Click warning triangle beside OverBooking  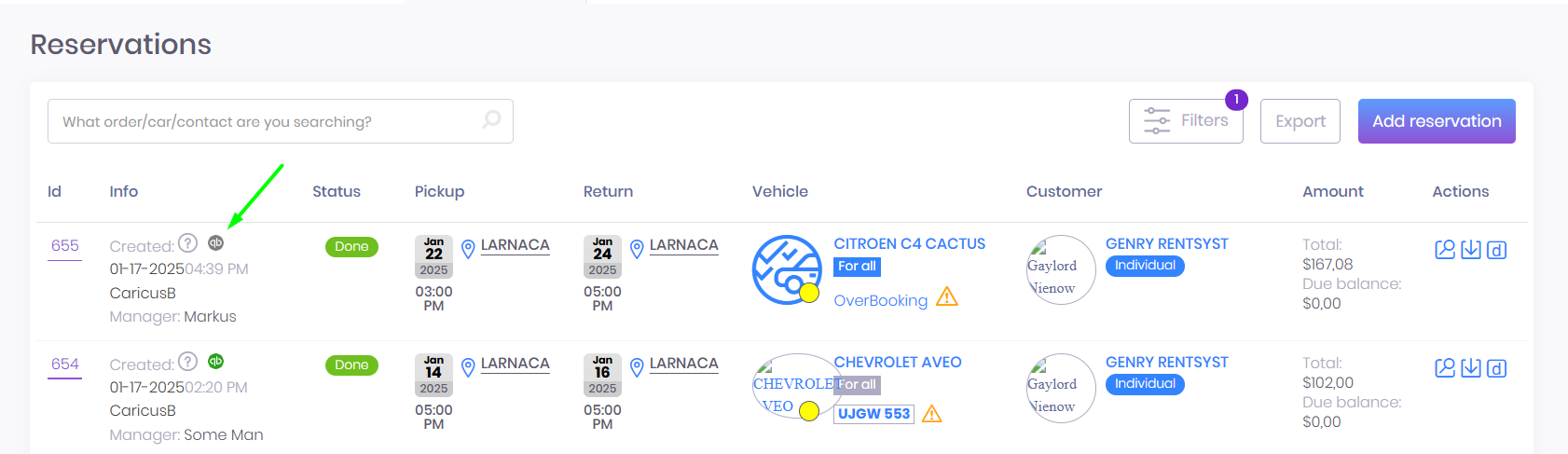pos(947,297)
